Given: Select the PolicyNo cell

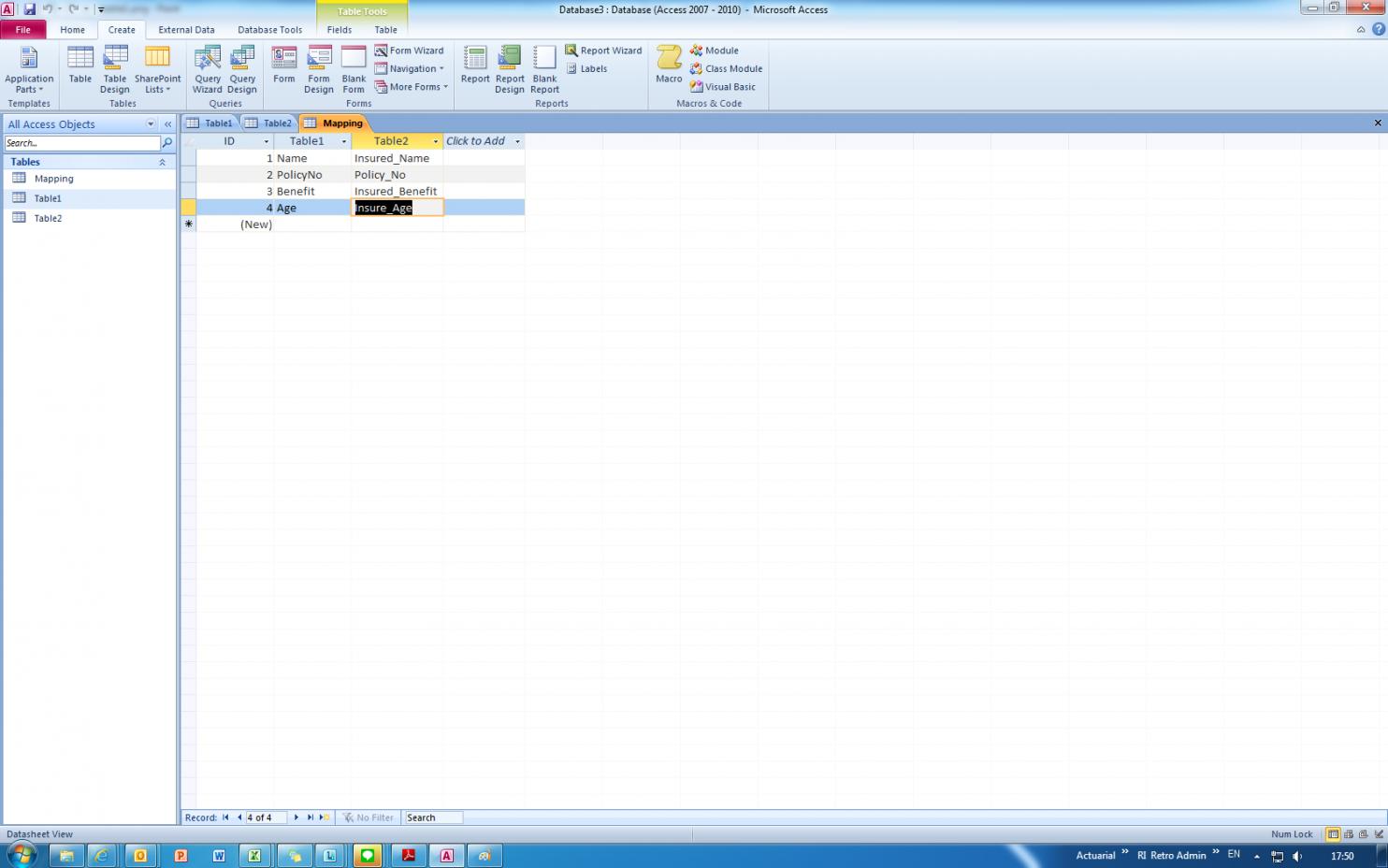Looking at the screenshot, I should click(x=312, y=175).
